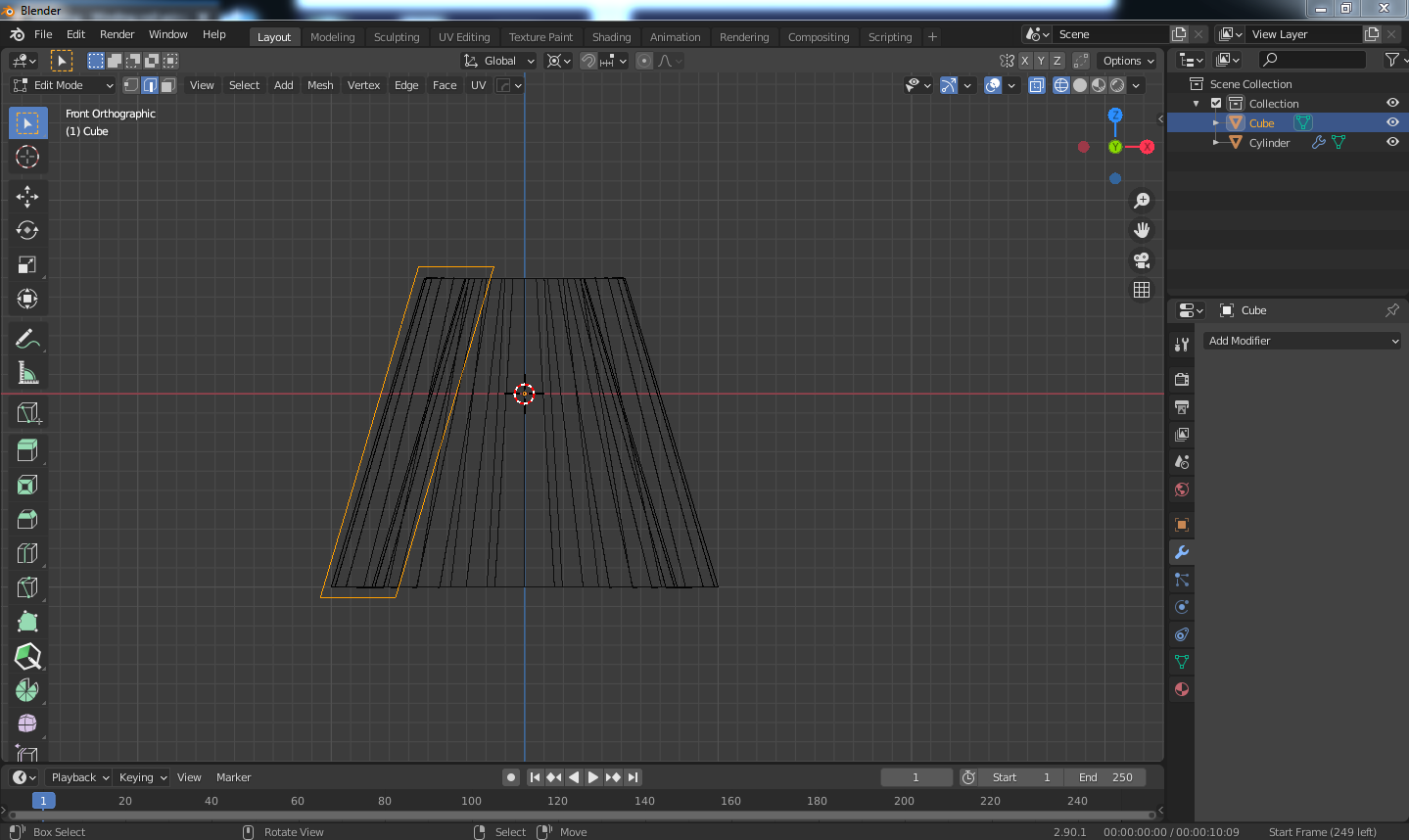The height and width of the screenshot is (840, 1409).
Task: Add workspace with plus button
Action: (x=932, y=37)
